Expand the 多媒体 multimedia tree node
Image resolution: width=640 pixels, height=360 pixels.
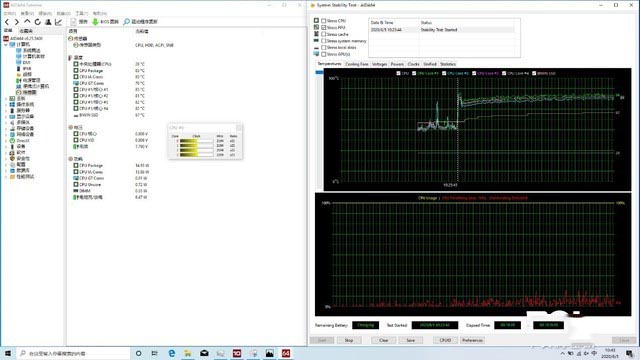tap(6, 122)
